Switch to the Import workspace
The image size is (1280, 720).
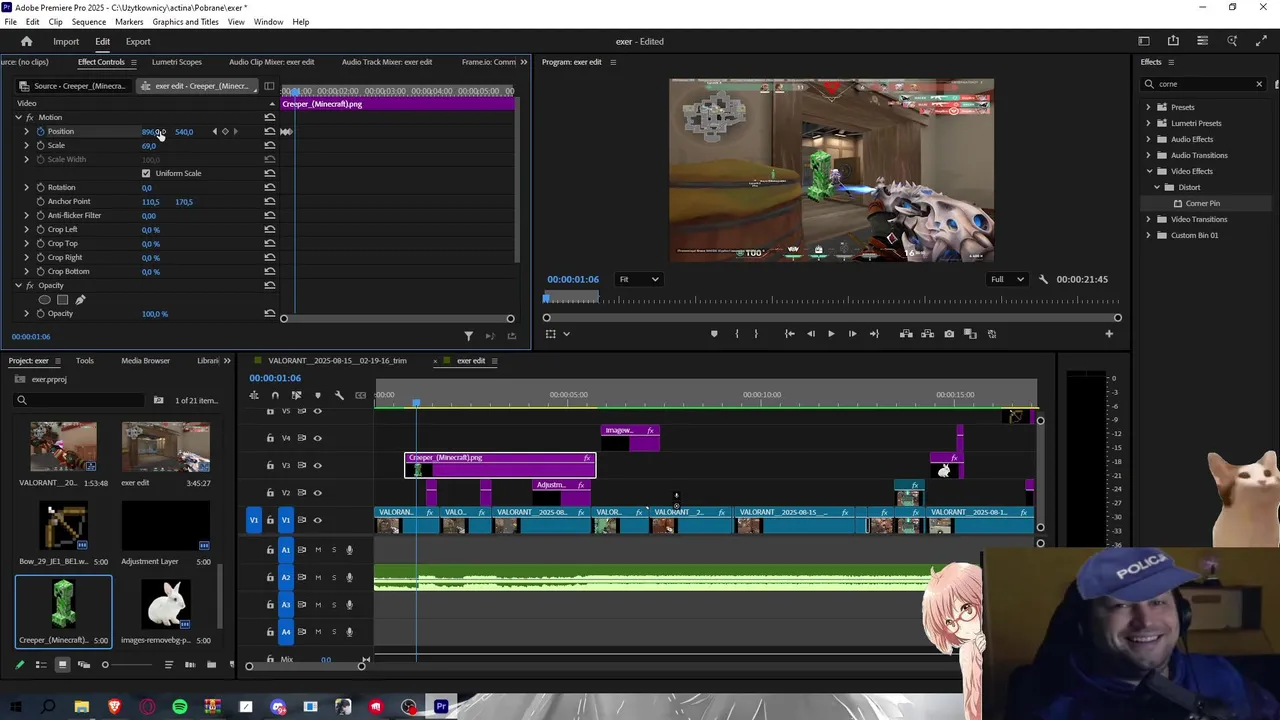pyautogui.click(x=66, y=42)
